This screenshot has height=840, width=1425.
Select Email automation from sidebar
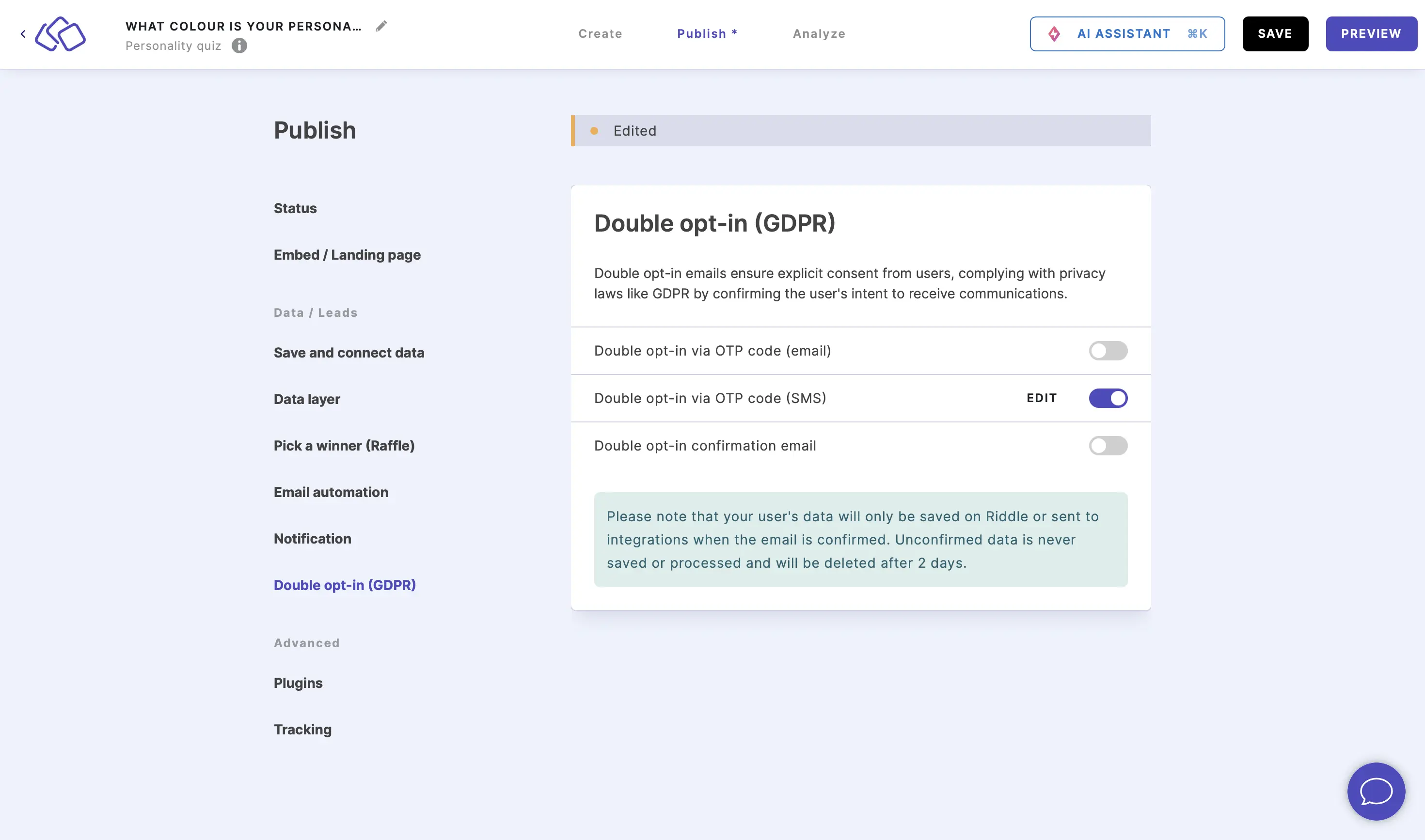331,492
